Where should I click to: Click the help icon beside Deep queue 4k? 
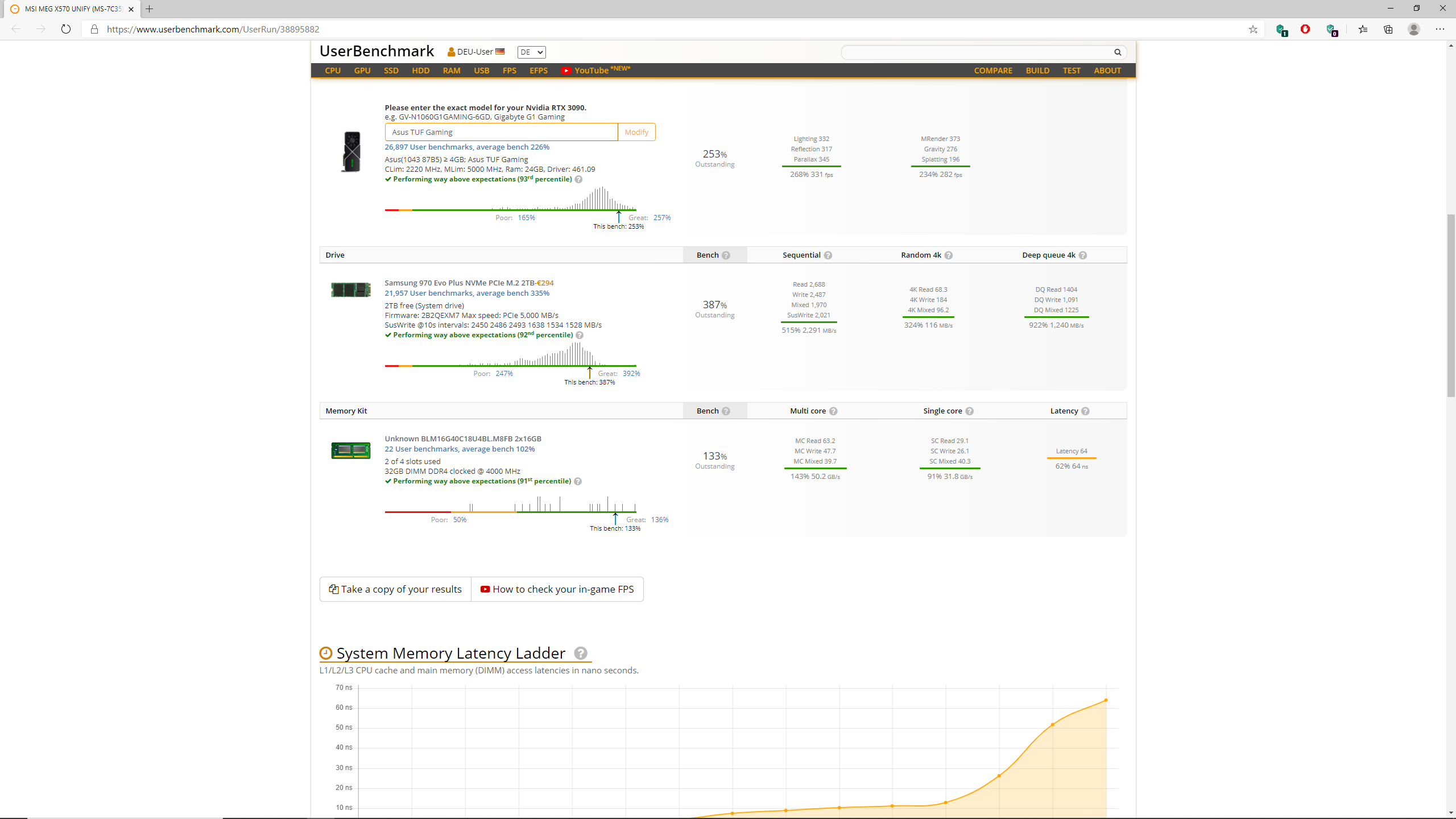(x=1082, y=255)
